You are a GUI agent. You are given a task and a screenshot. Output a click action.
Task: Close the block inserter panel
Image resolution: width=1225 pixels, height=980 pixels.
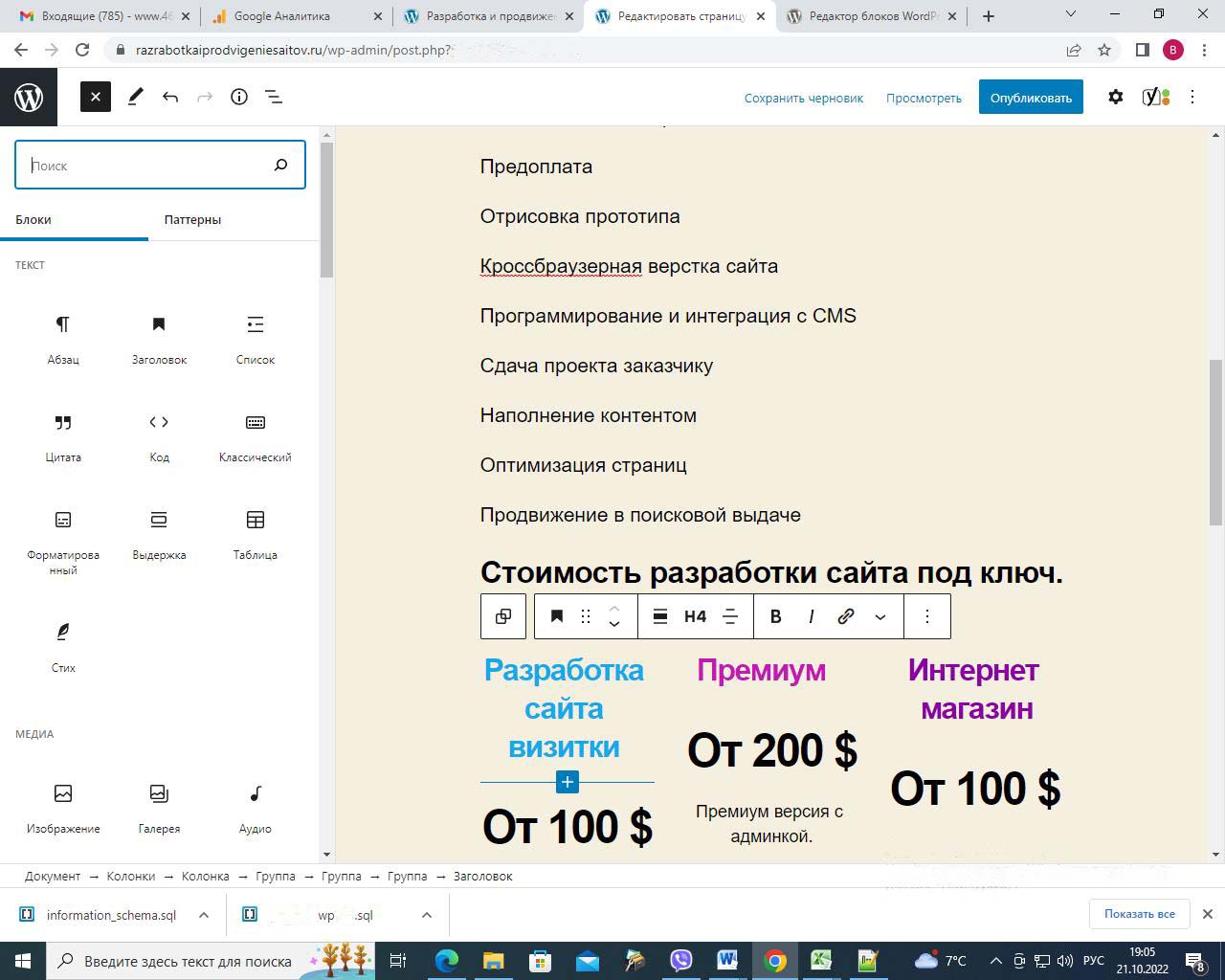[x=95, y=97]
